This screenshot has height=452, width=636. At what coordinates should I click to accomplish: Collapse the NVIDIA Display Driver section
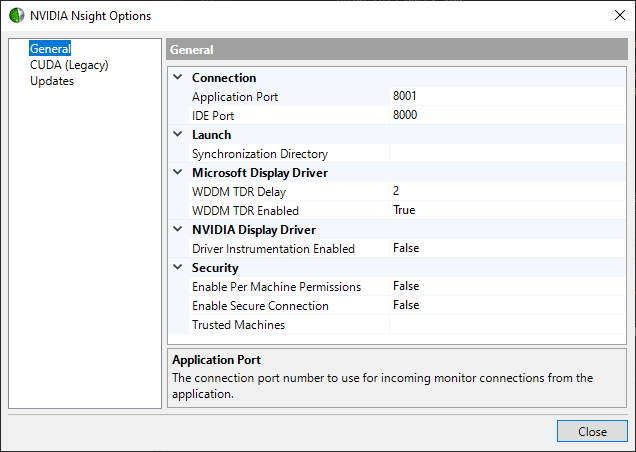178,229
